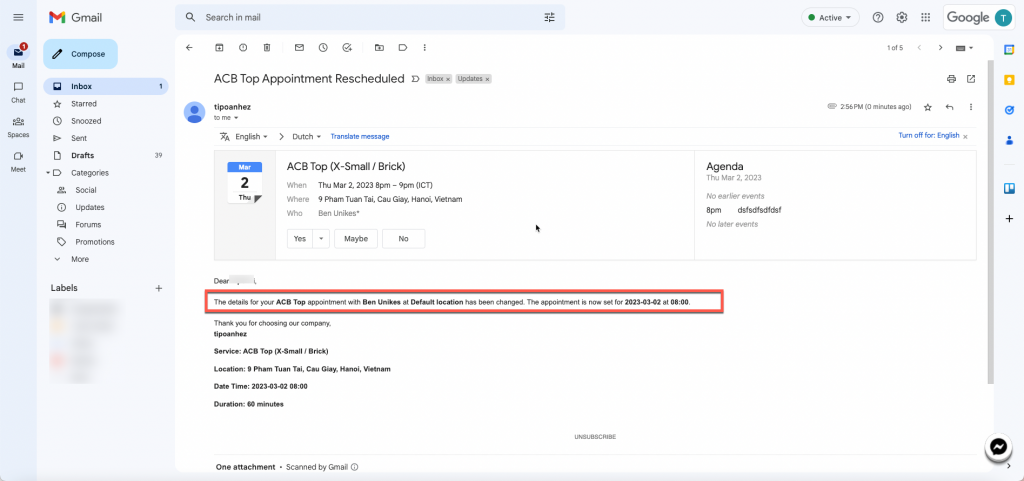Remove the Inbox label chip

(448, 79)
